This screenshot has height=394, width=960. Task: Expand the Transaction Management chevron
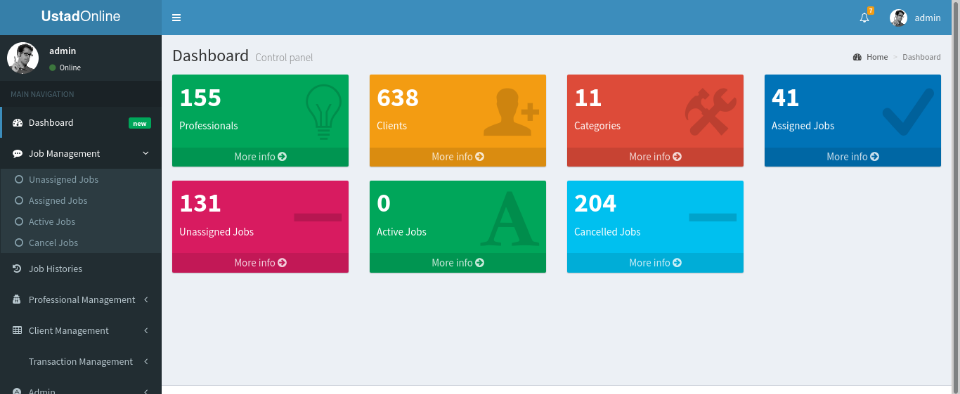[x=146, y=362]
